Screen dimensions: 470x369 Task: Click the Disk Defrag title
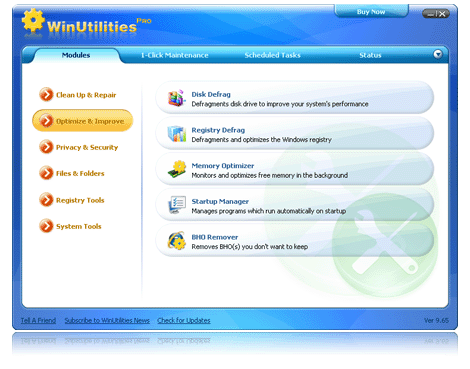point(211,94)
